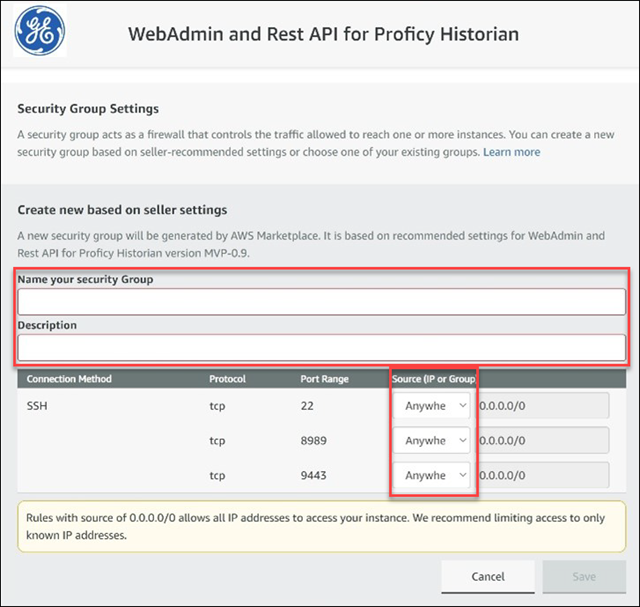Open source dropdown for port 22

[x=432, y=406]
